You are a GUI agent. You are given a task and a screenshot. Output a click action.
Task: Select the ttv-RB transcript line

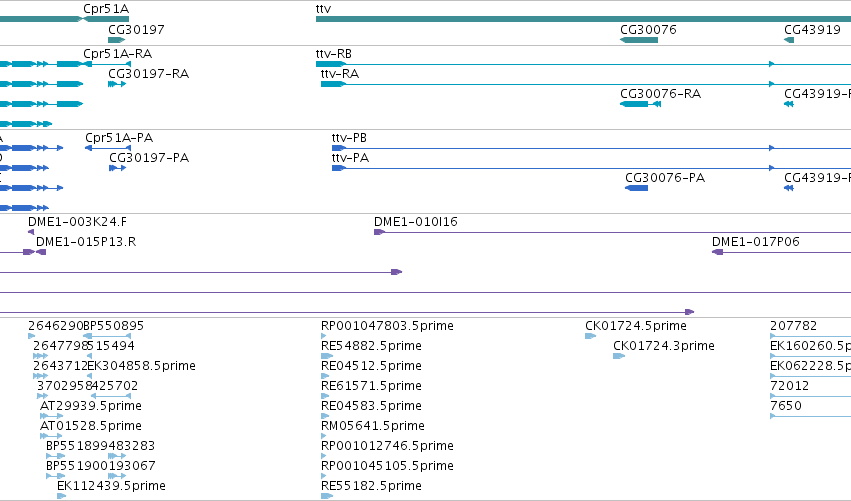(x=583, y=64)
